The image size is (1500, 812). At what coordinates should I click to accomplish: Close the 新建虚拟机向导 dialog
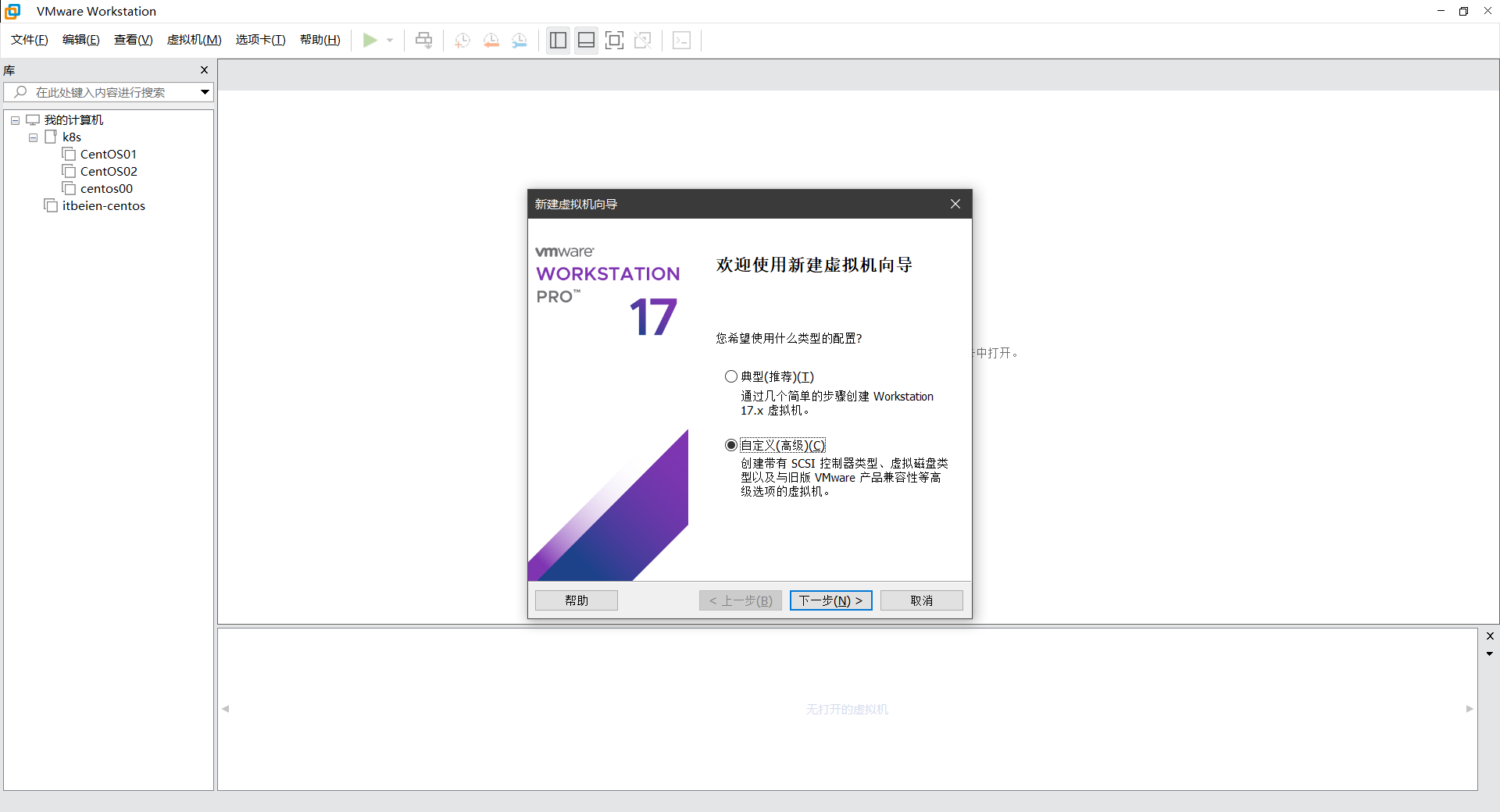(955, 204)
